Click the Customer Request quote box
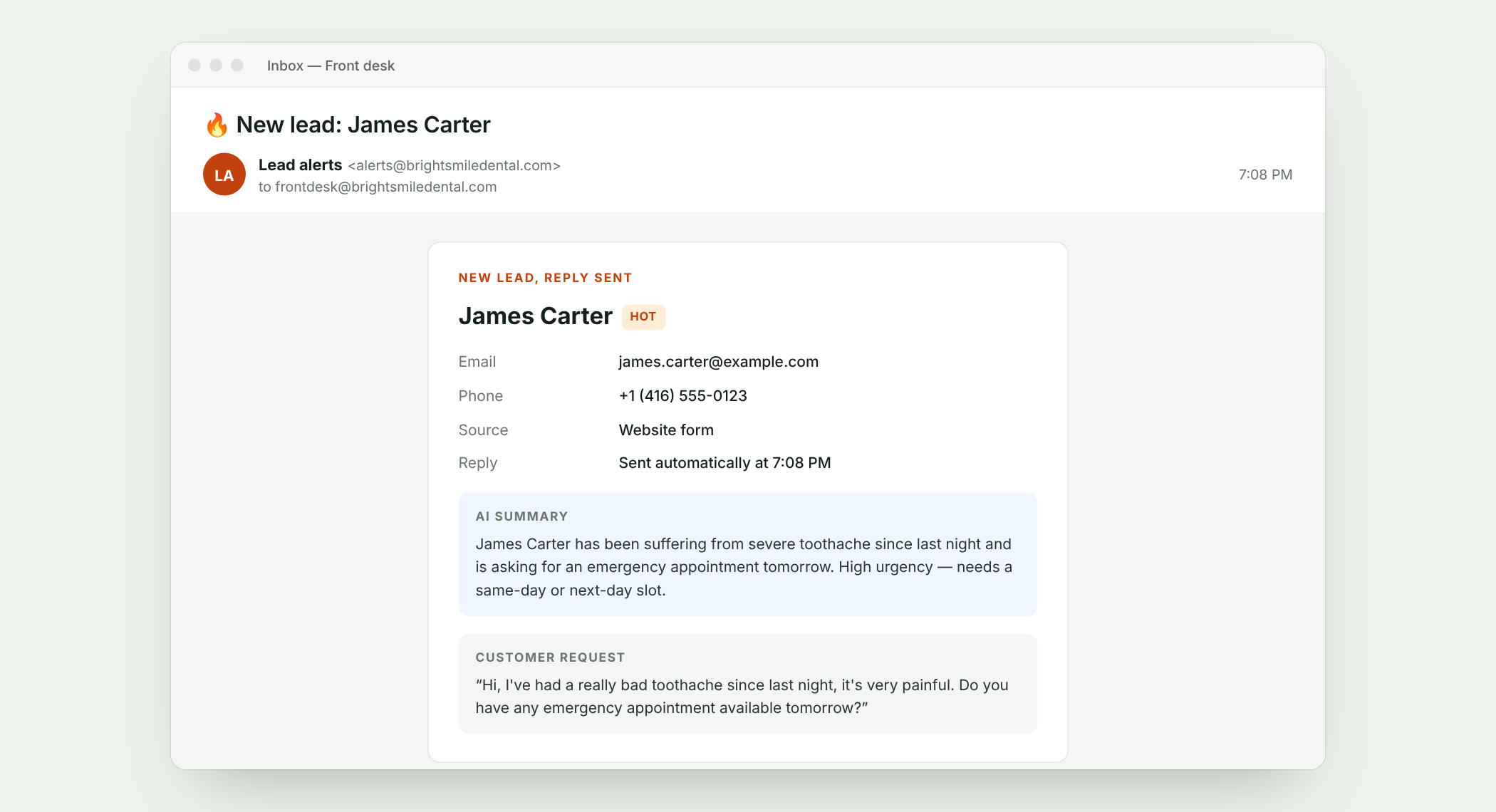 [748, 684]
